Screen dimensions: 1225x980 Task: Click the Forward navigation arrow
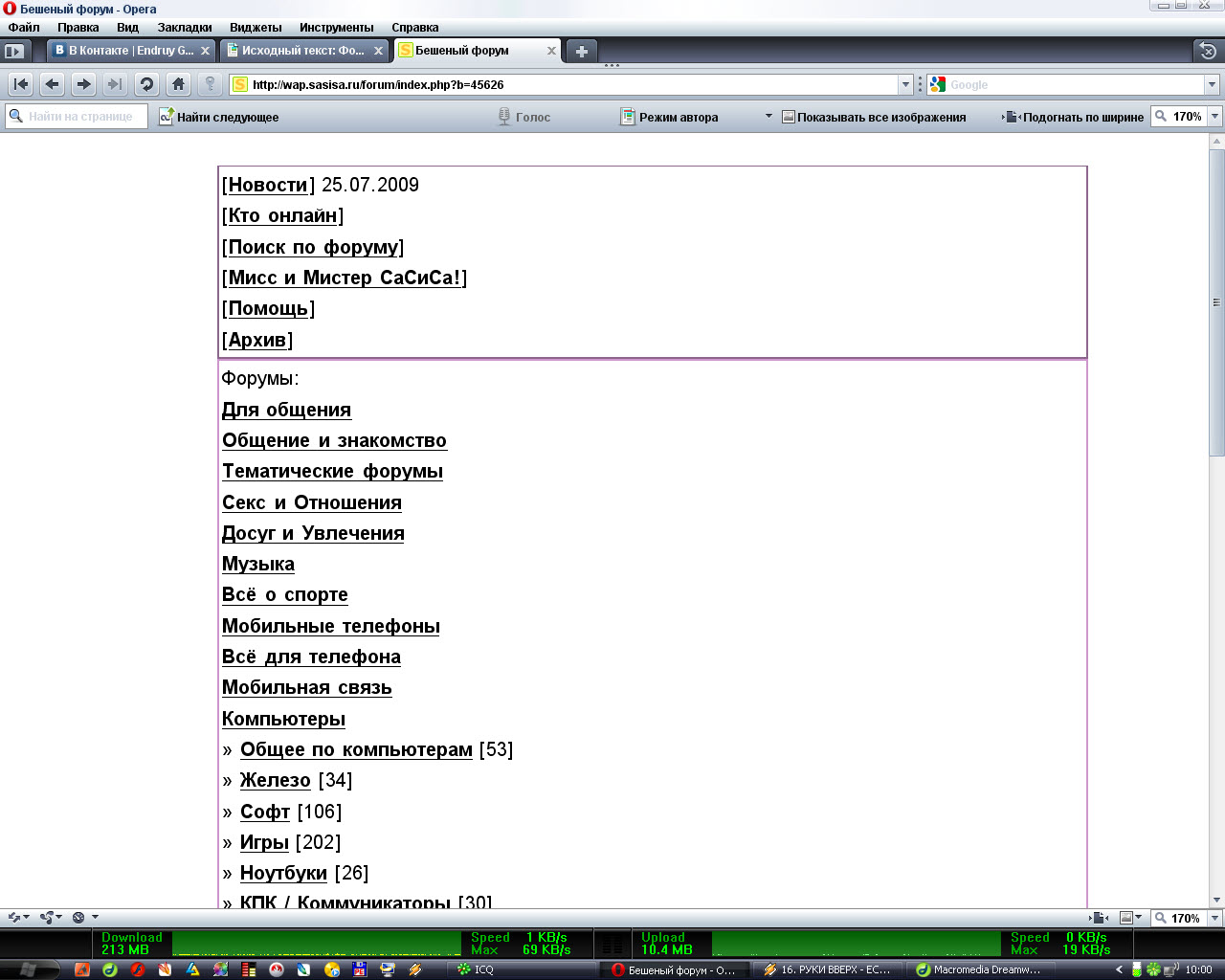coord(84,84)
